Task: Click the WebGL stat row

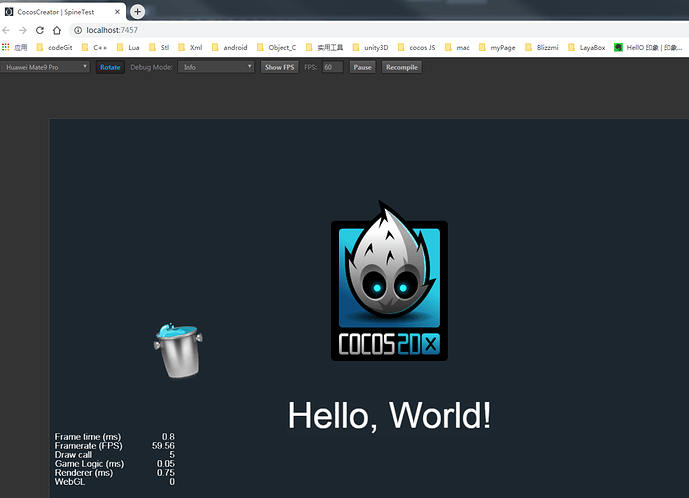Action: [x=114, y=482]
